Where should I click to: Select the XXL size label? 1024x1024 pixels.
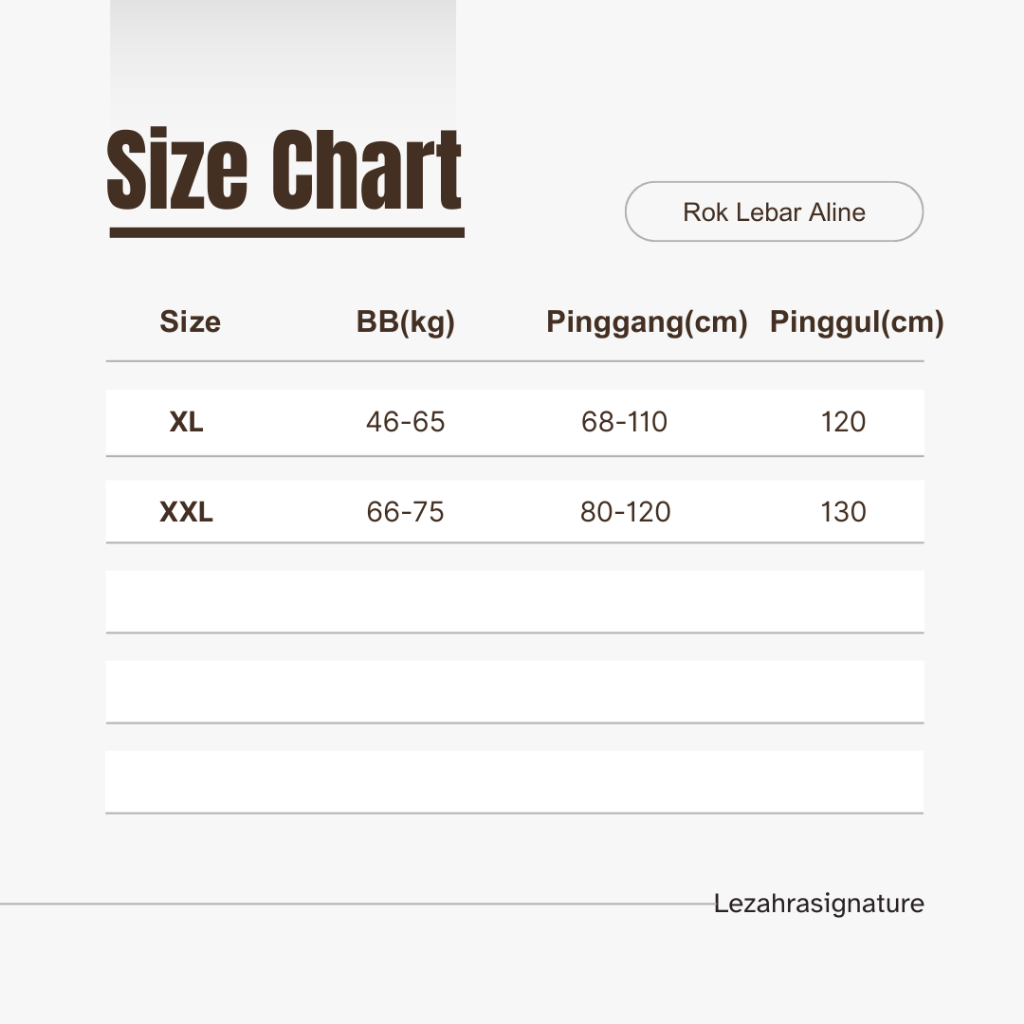(x=186, y=512)
